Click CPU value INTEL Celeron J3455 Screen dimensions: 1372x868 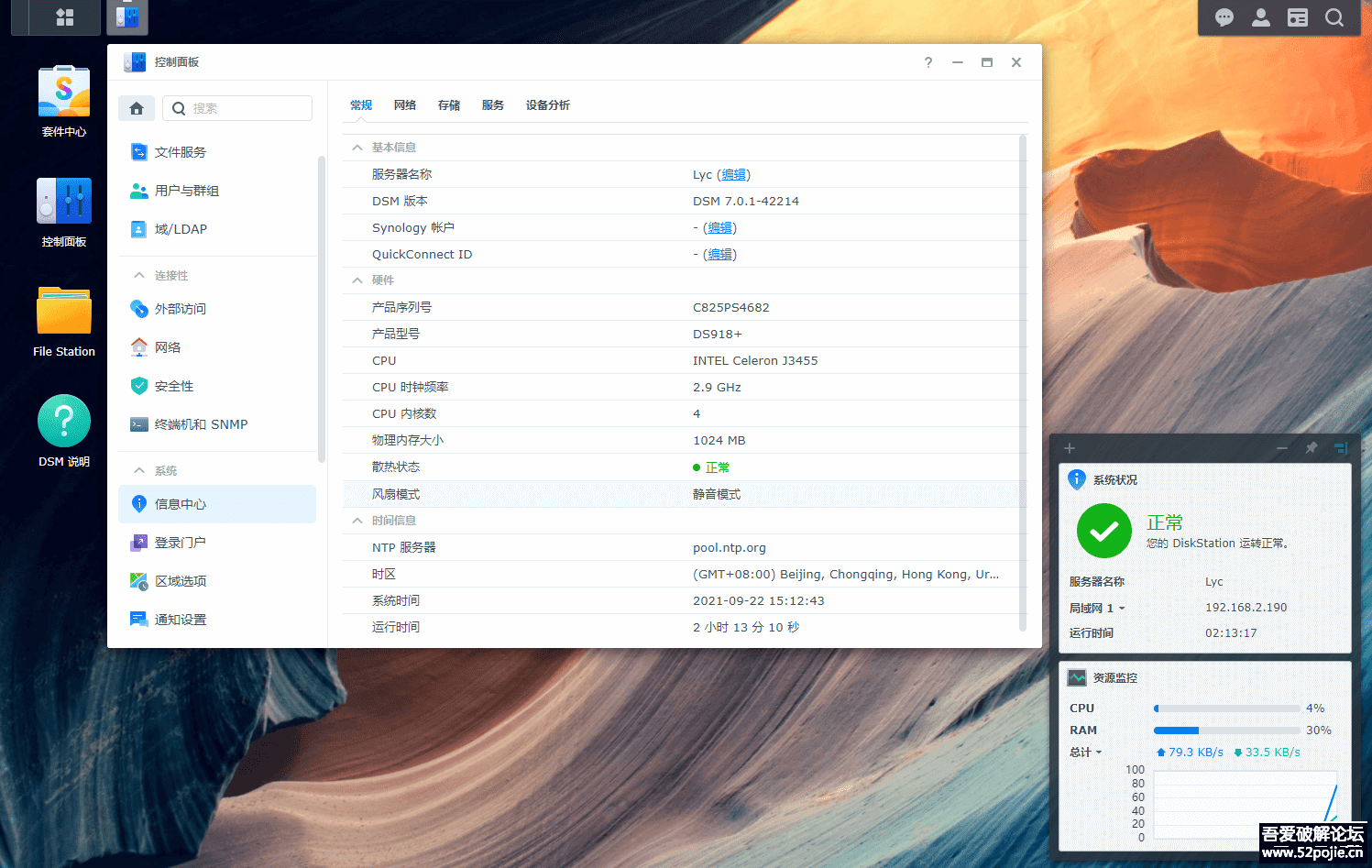[755, 361]
